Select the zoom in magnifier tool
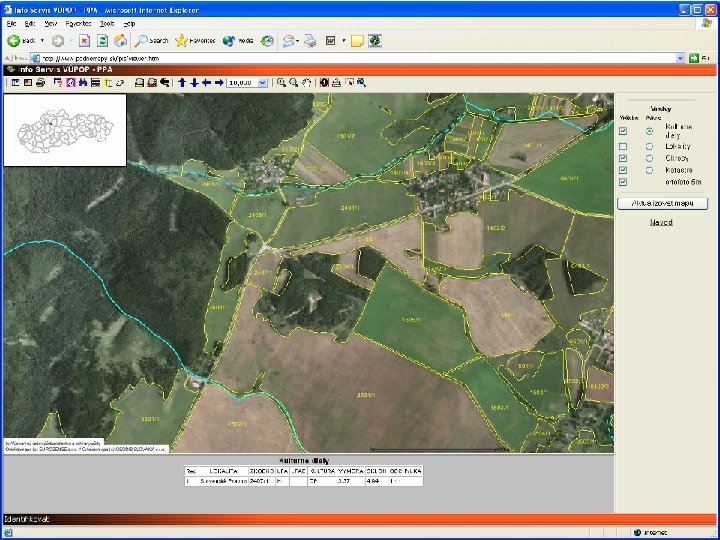Image resolution: width=720 pixels, height=540 pixels. click(282, 84)
